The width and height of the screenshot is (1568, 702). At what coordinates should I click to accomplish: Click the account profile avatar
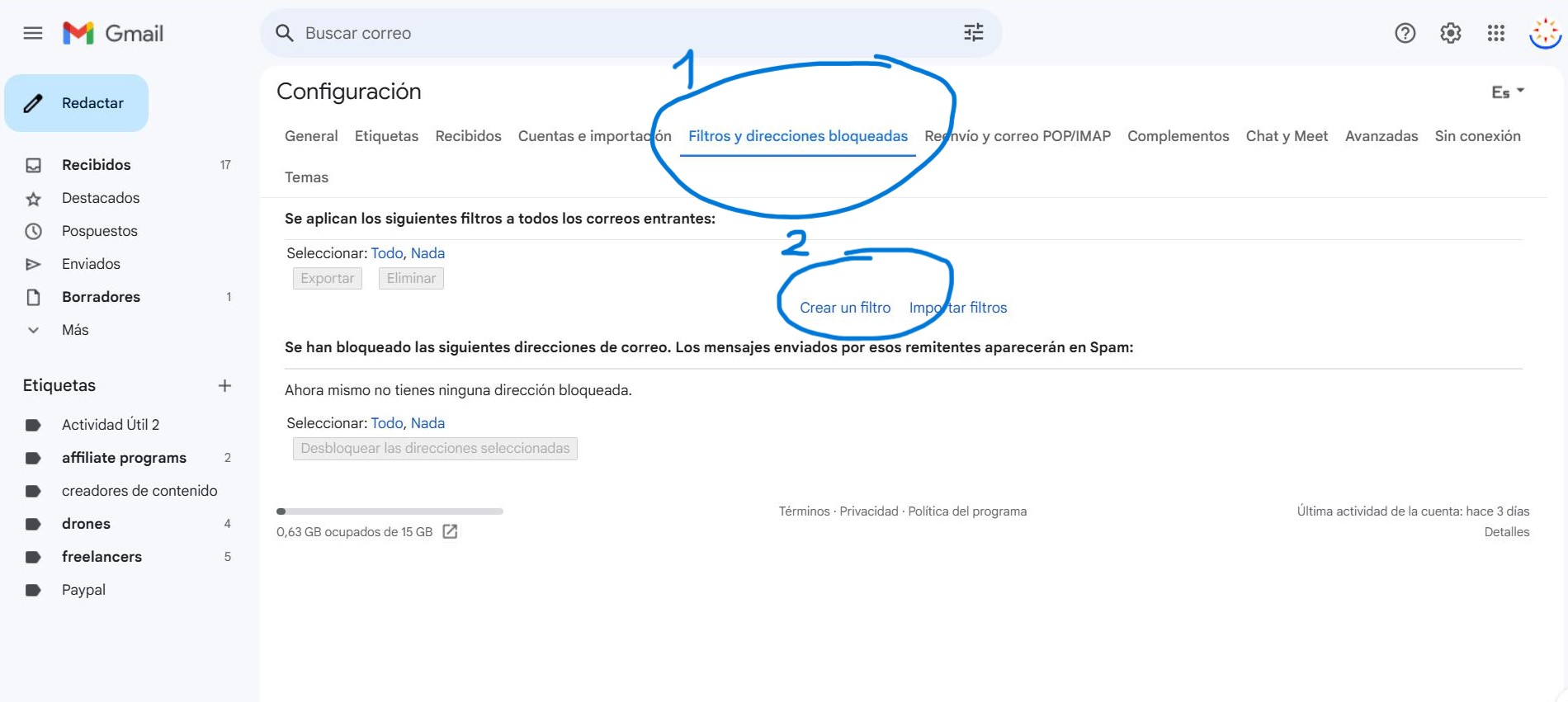pos(1544,33)
